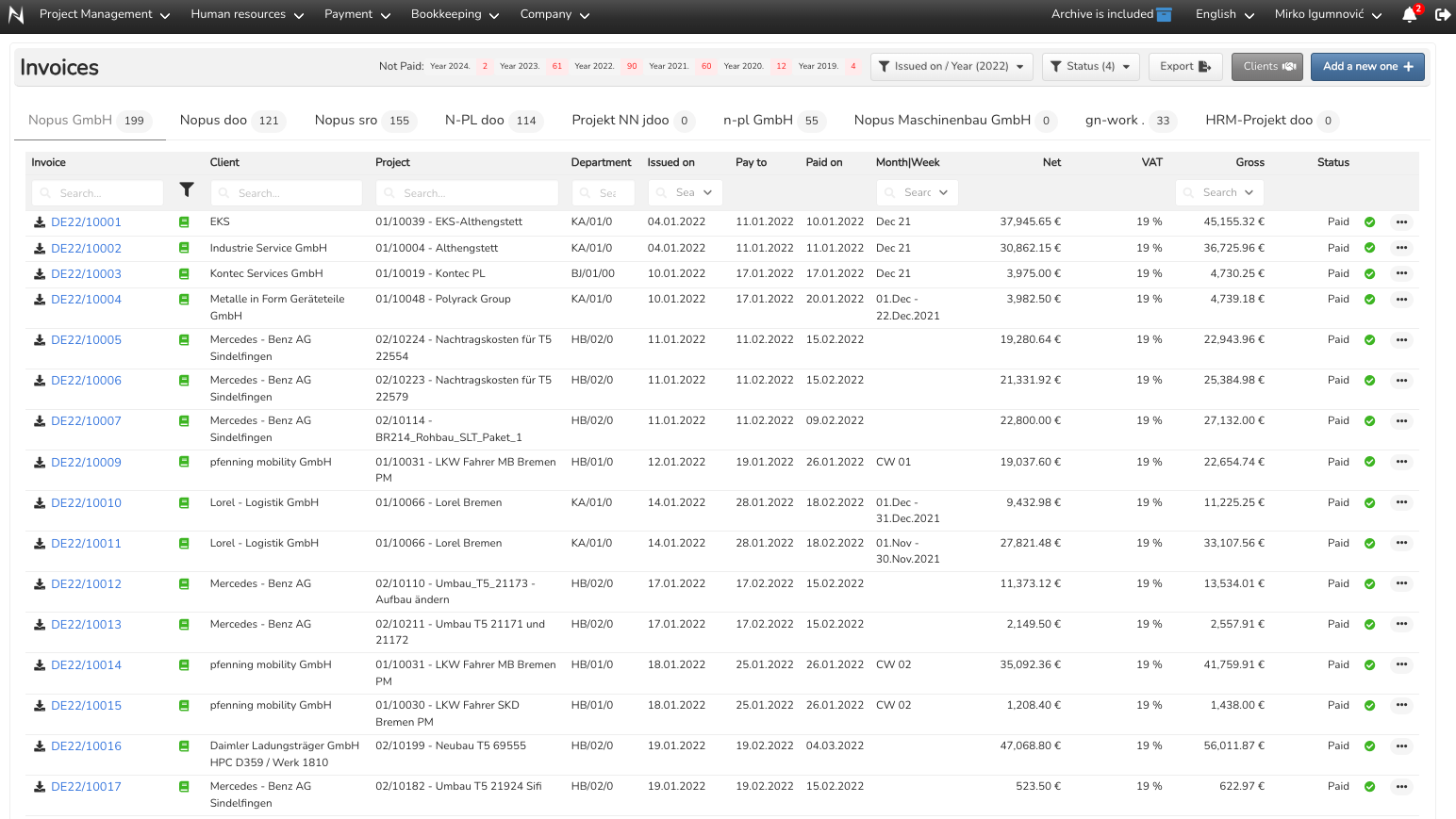The width and height of the screenshot is (1456, 819).
Task: Toggle the Year 2023 not-paid count badge
Action: click(556, 67)
